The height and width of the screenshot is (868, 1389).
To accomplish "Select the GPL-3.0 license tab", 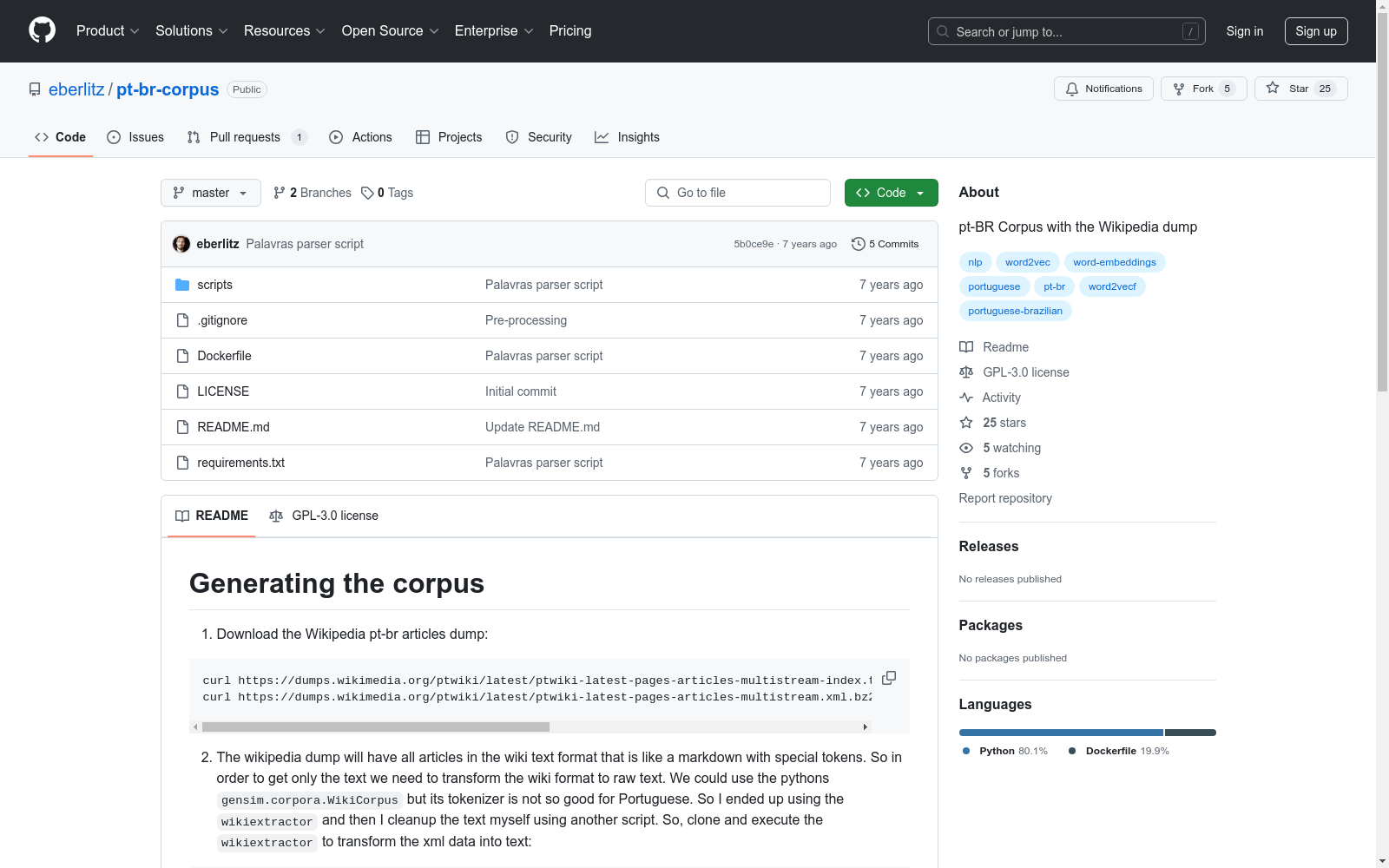I will point(324,516).
